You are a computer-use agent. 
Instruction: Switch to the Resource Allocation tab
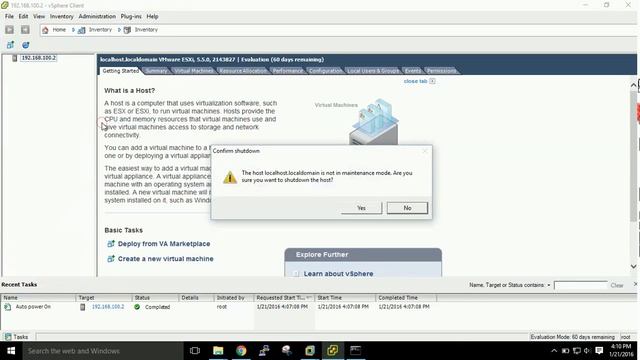click(243, 71)
